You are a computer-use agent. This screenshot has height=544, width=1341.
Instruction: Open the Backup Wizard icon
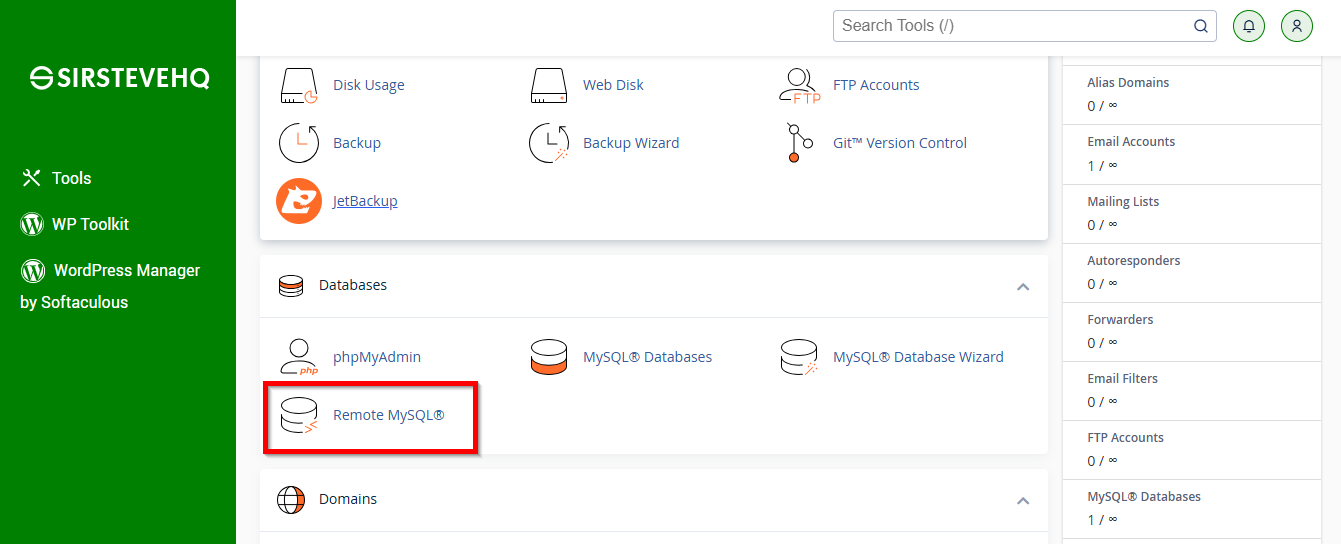point(549,143)
